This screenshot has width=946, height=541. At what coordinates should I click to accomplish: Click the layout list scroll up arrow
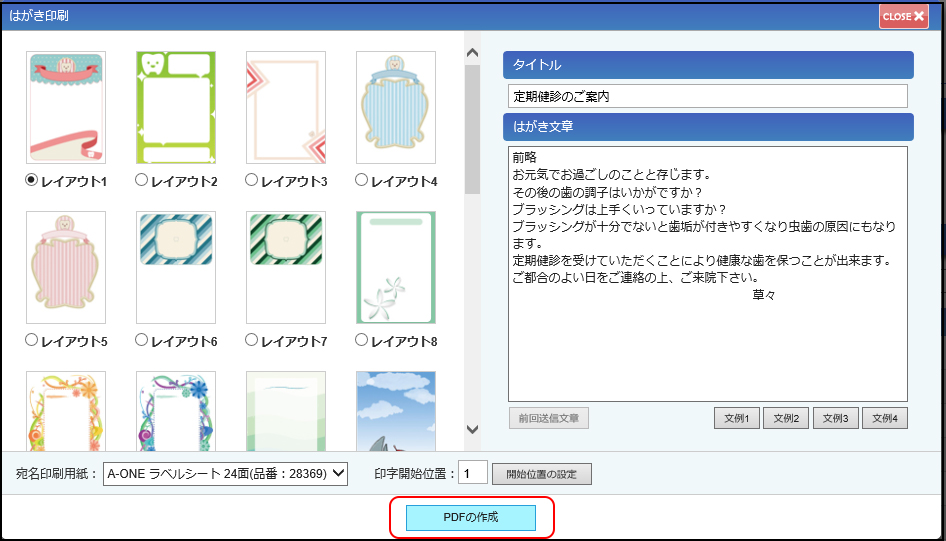click(x=472, y=53)
